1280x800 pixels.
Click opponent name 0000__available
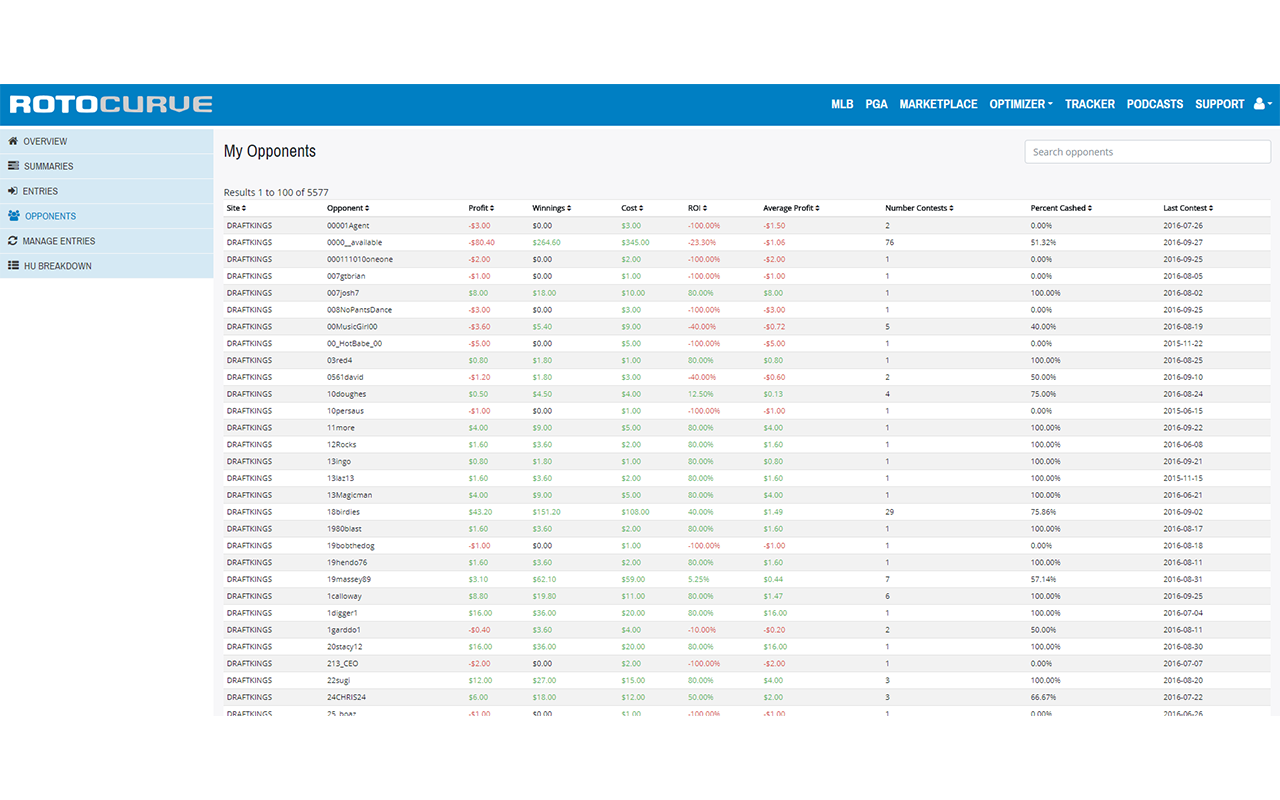tap(354, 243)
